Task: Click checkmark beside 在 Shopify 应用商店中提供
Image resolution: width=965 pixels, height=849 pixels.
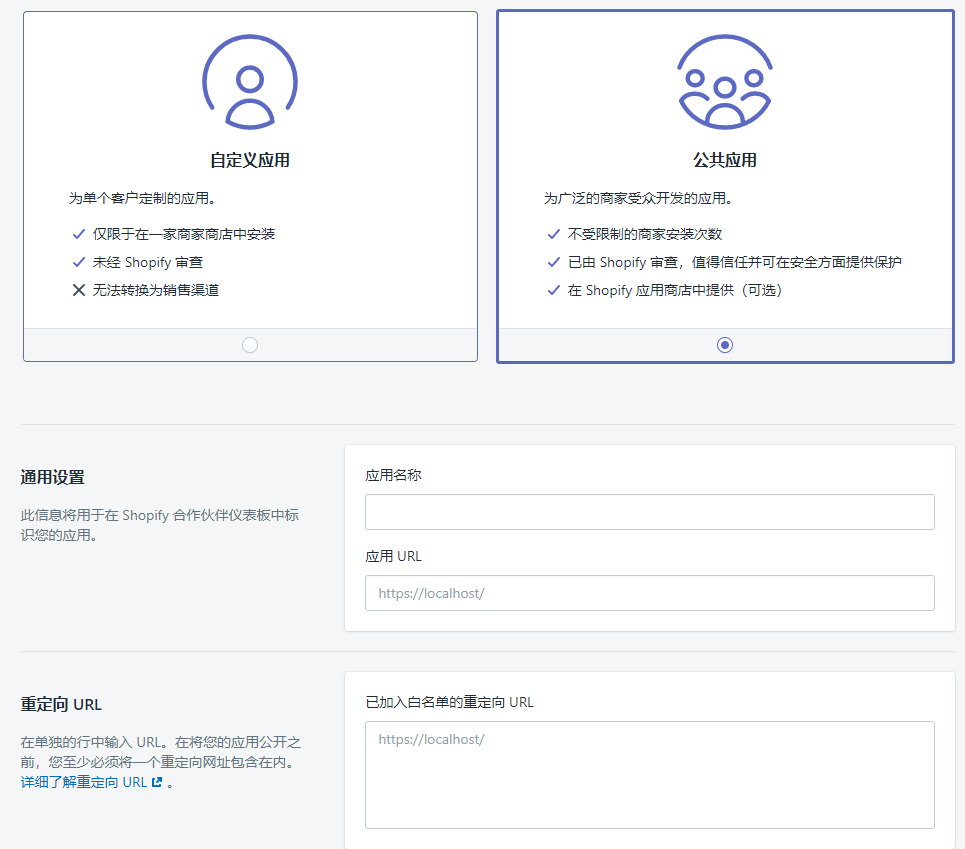Action: [554, 290]
